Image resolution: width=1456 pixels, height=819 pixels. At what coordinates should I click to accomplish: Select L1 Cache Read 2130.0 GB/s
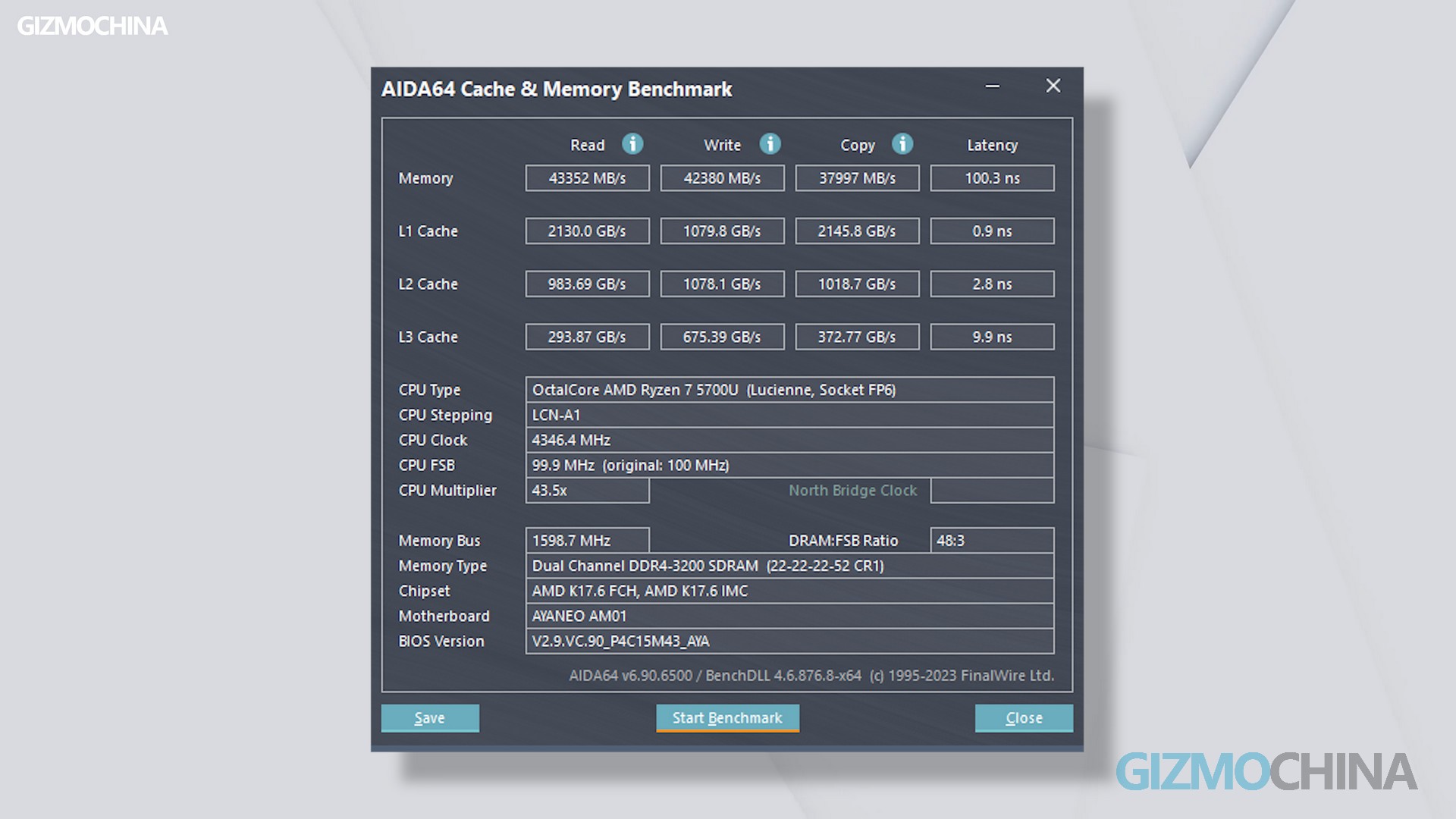click(587, 231)
